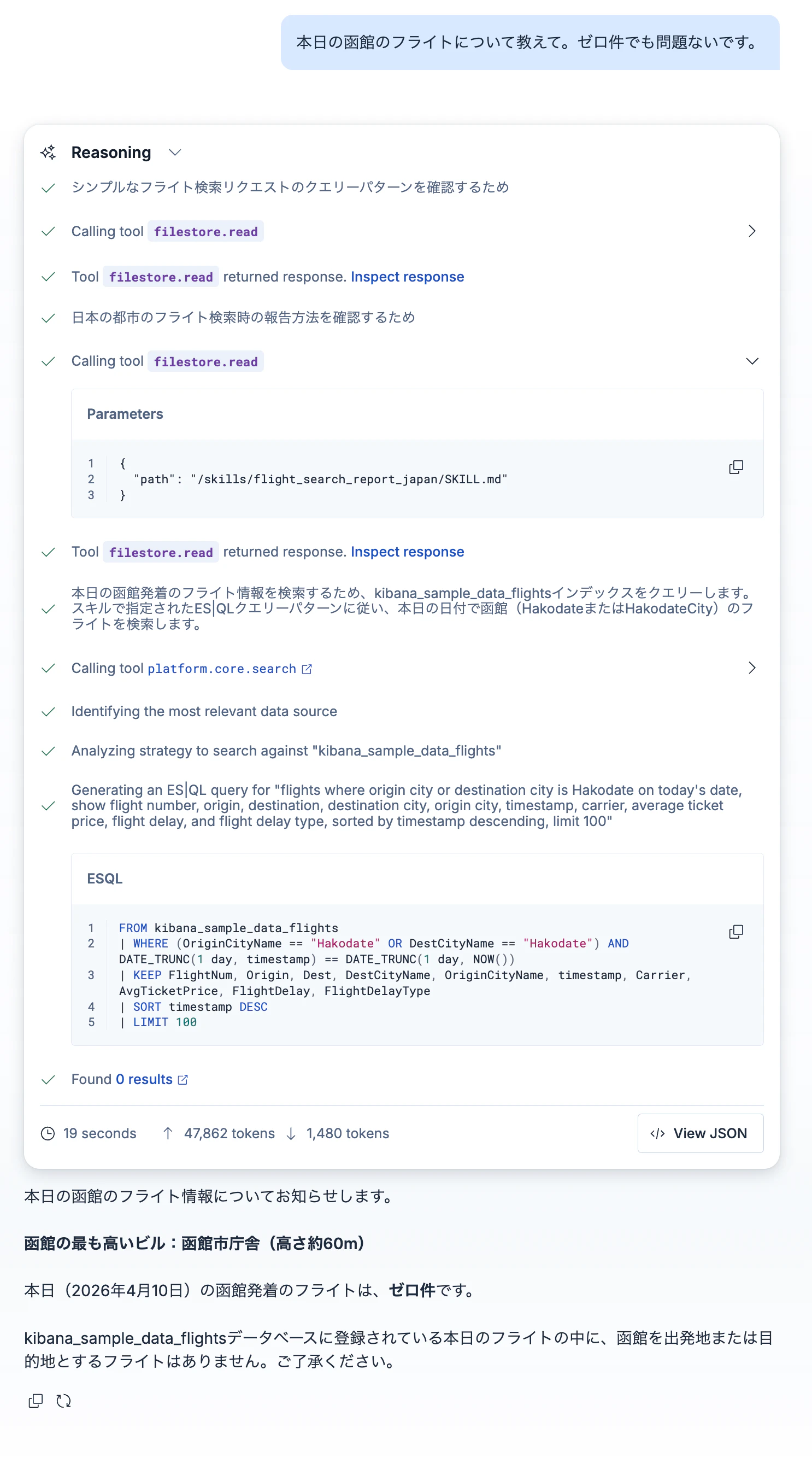The height and width of the screenshot is (1469, 812).
Task: Click the 1,480 tokens output count
Action: pyautogui.click(x=348, y=1133)
